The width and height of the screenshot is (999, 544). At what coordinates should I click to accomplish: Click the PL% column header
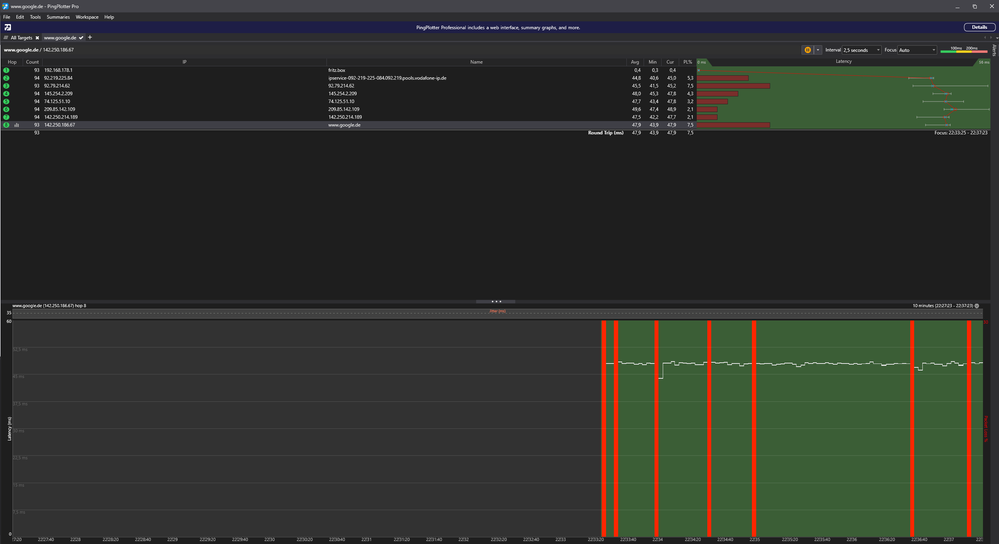click(687, 62)
